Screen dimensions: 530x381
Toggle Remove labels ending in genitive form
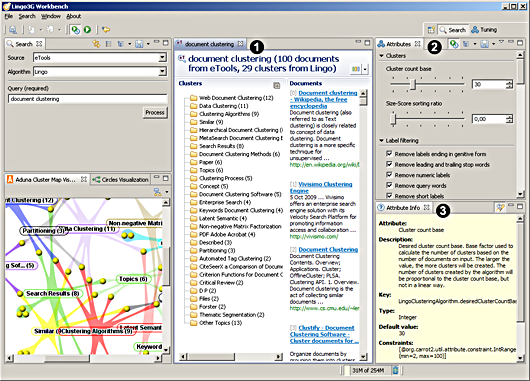[x=389, y=154]
